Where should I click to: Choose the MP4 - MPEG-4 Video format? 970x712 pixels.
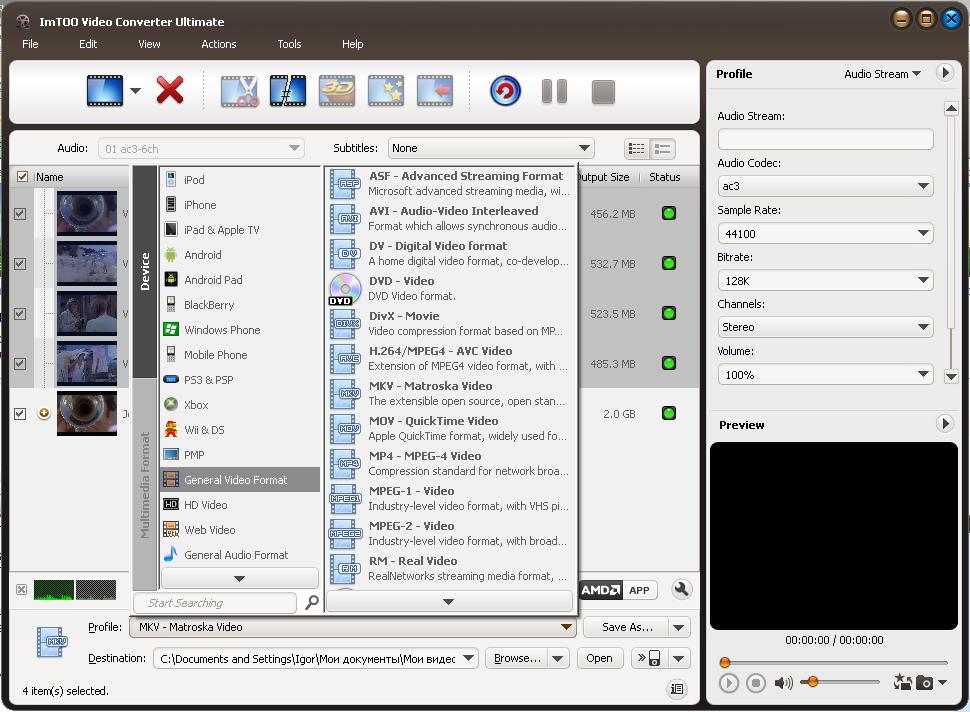(x=450, y=463)
